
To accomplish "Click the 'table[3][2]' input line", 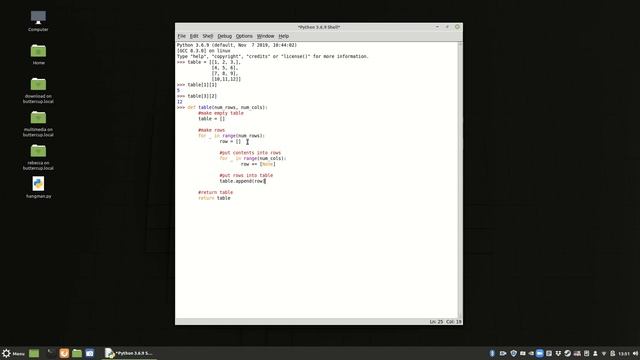I will (202, 96).
